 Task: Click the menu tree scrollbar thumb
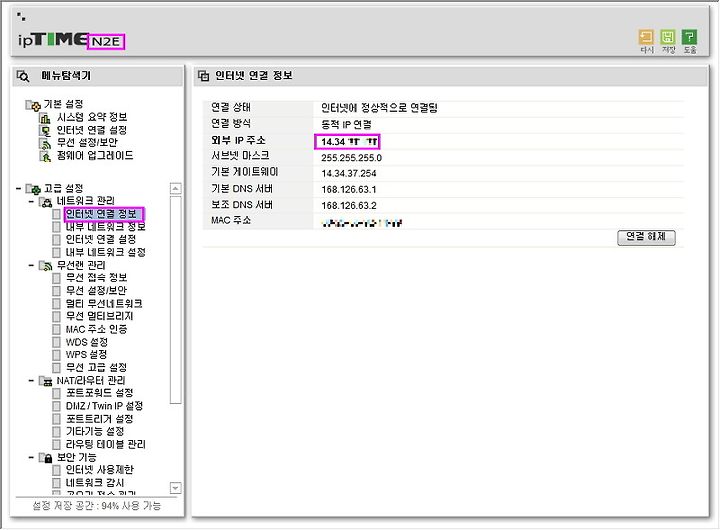[x=175, y=300]
